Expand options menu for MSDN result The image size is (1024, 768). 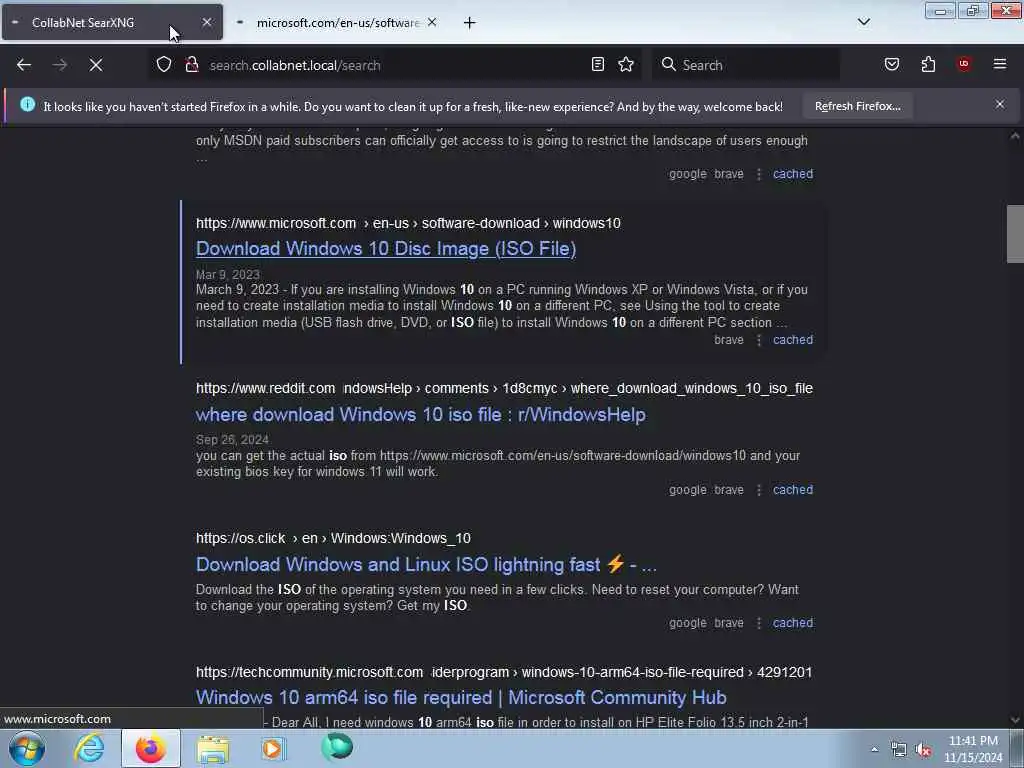tap(758, 174)
